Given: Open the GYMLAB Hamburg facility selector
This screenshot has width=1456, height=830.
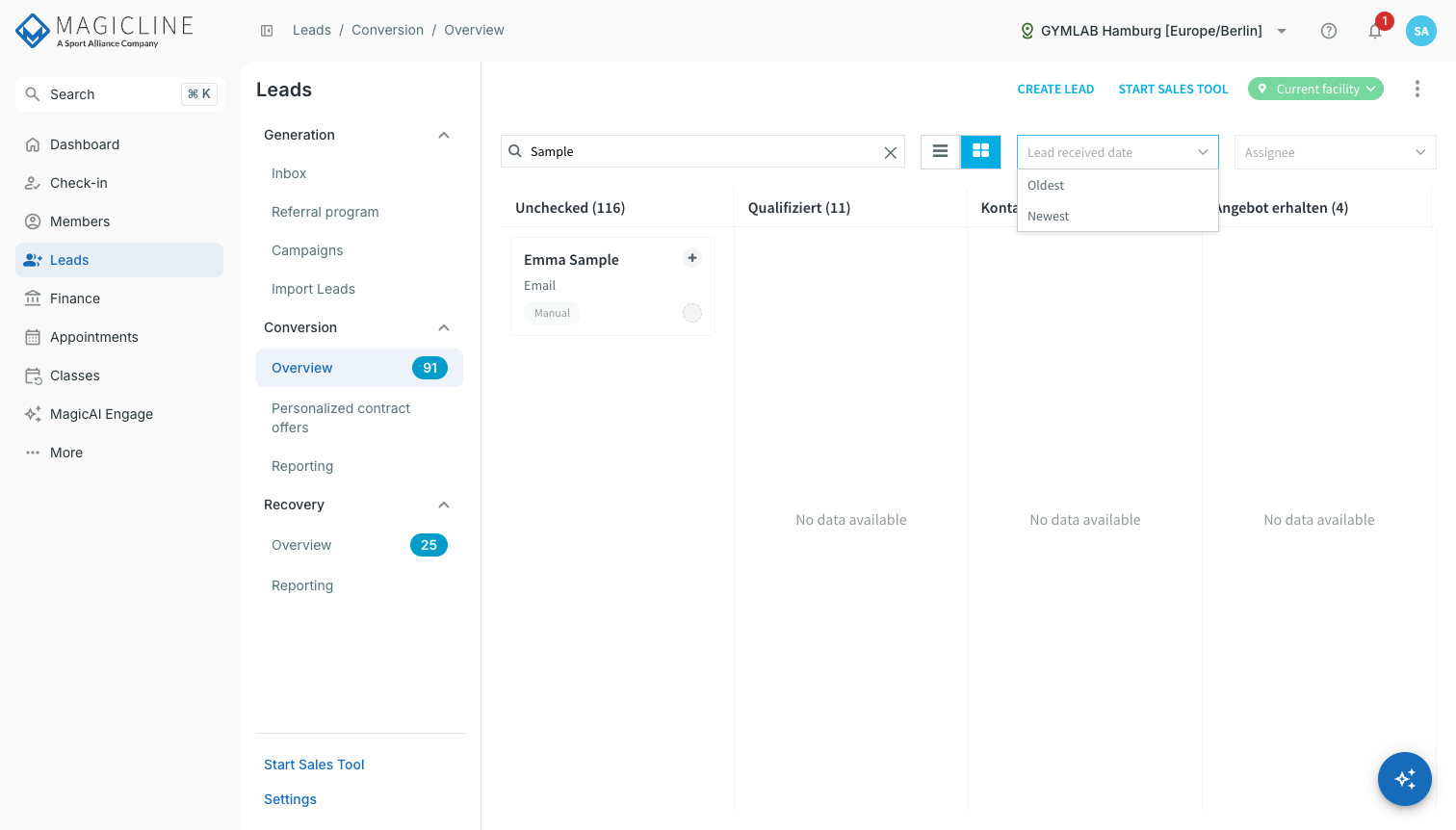Looking at the screenshot, I should click(x=1154, y=31).
